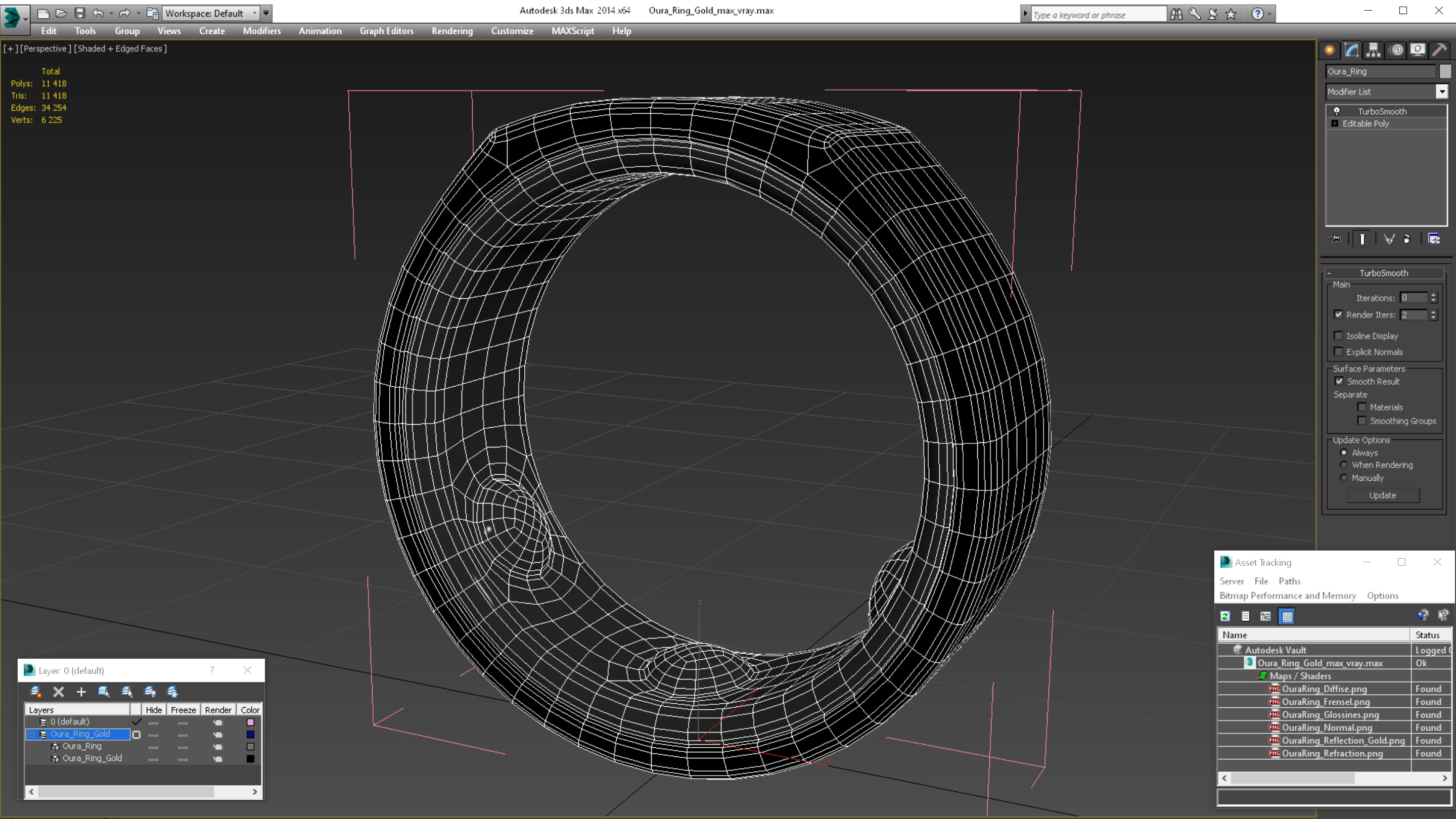Open Bitmap Performance and Memory menu
Screen dimensions: 1456x819
pos(1288,597)
